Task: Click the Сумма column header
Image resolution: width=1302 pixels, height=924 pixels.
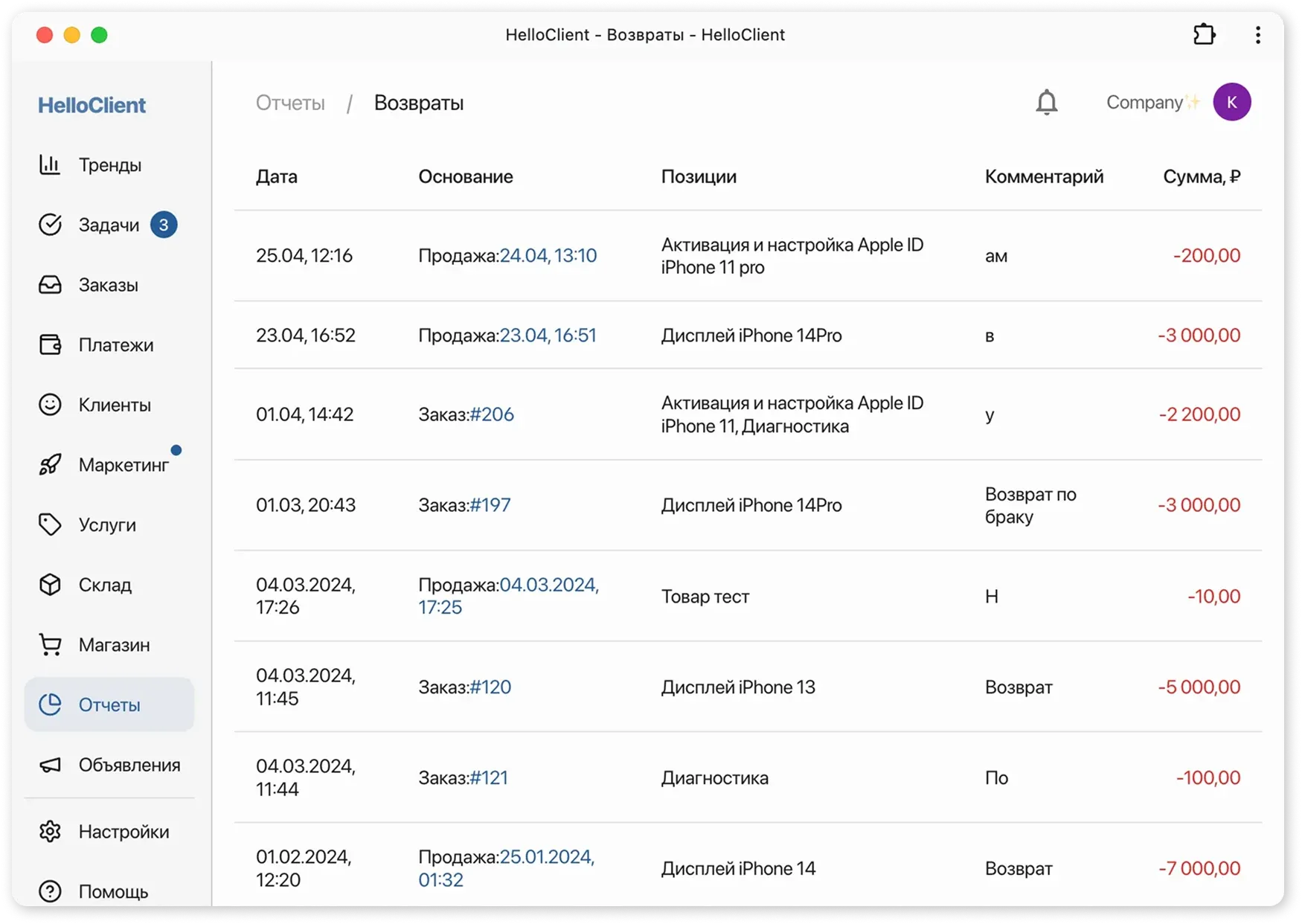Action: (1201, 176)
